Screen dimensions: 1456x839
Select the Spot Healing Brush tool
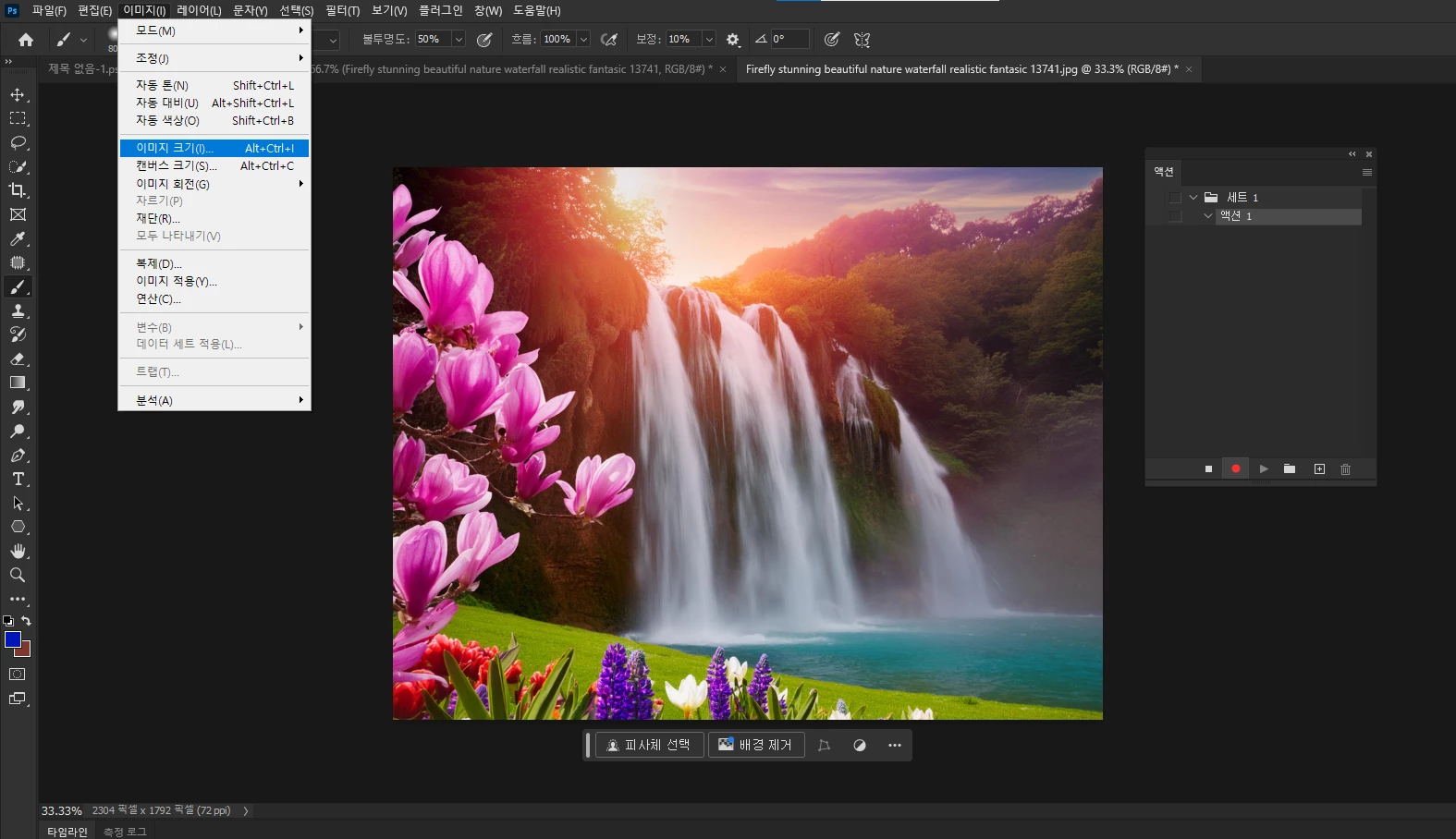coord(18,262)
